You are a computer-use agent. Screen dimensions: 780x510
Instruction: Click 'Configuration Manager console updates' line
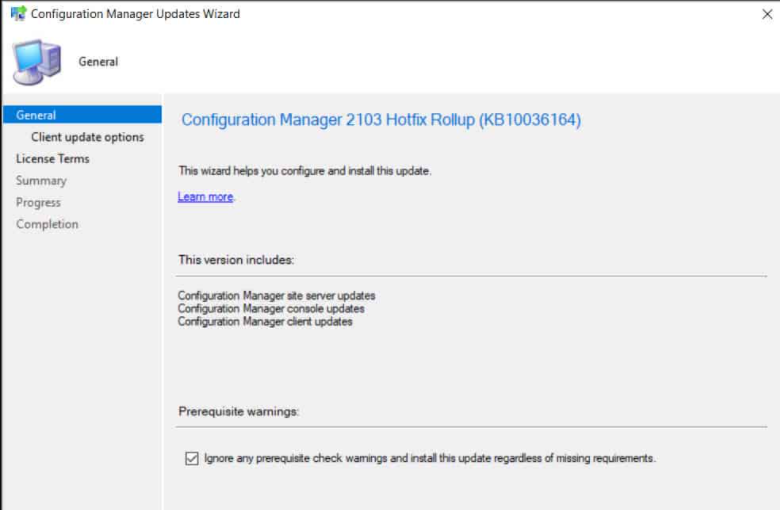click(x=271, y=308)
